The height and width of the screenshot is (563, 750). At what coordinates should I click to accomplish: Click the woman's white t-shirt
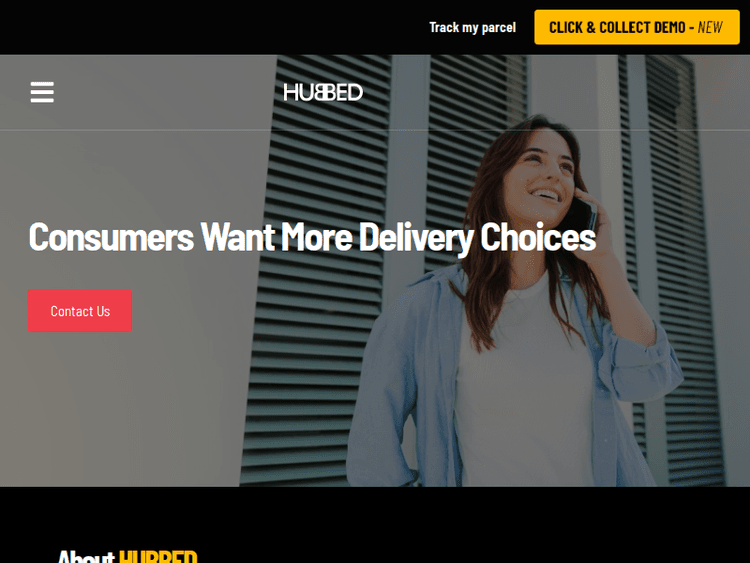[521, 383]
